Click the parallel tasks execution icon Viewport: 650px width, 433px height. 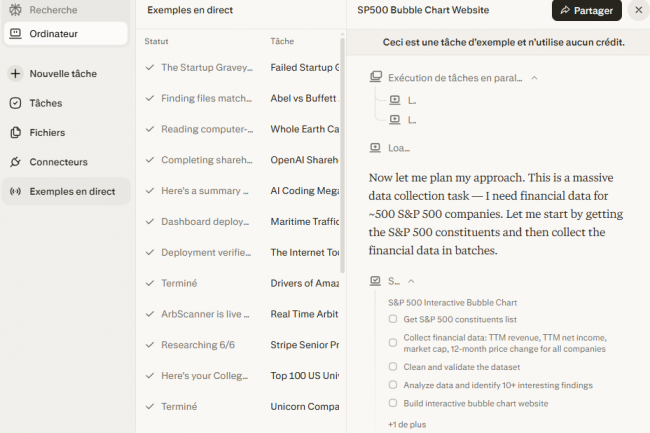coord(376,77)
